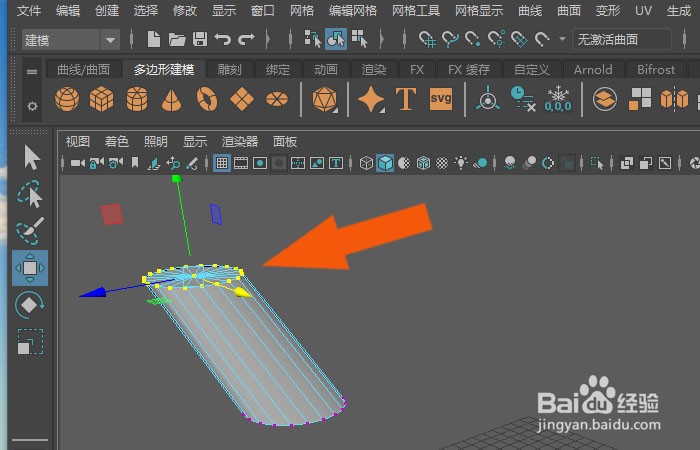This screenshot has height=450, width=700.
Task: Toggle snap to curves magnet
Action: click(450, 39)
